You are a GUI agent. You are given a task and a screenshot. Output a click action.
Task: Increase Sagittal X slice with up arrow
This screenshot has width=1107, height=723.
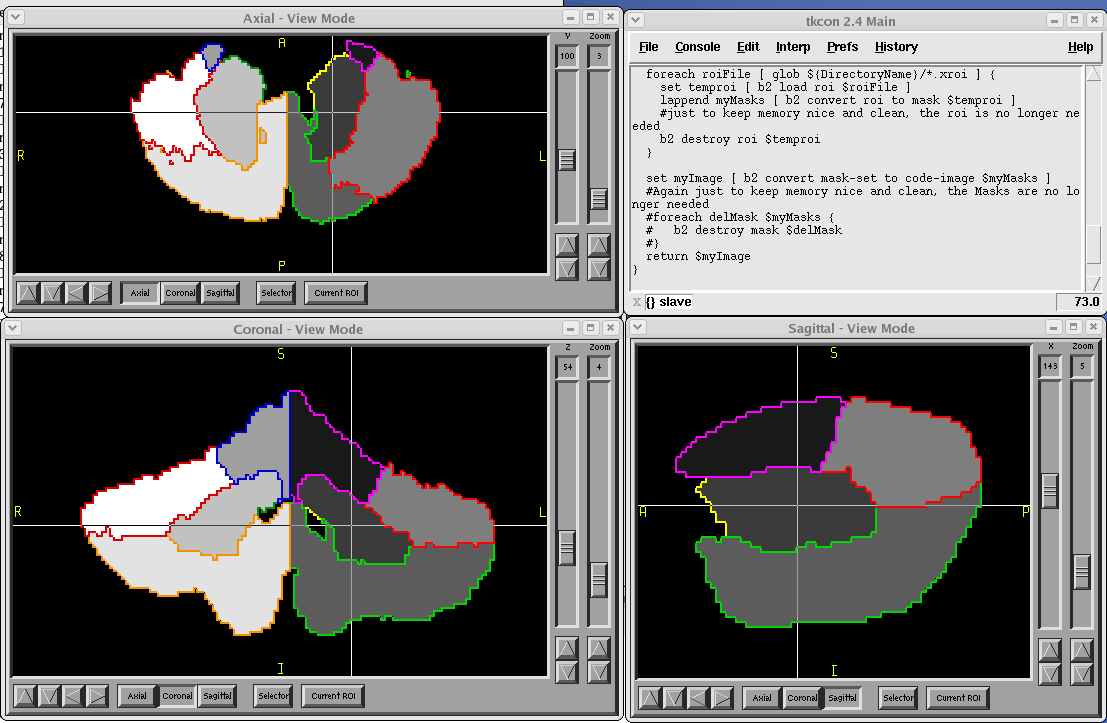pos(1050,651)
